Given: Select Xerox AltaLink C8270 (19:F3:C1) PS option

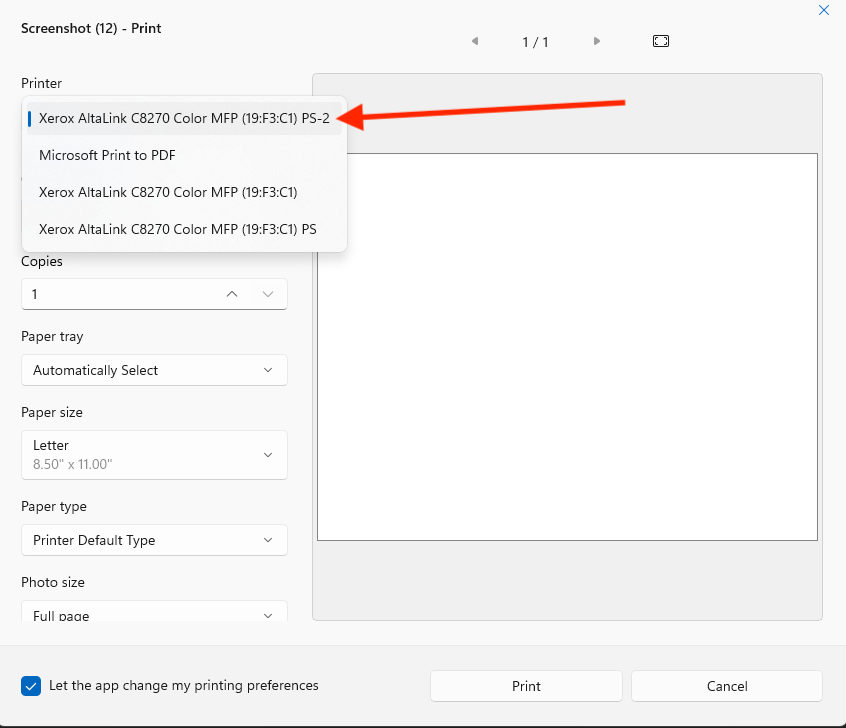Looking at the screenshot, I should (x=178, y=229).
